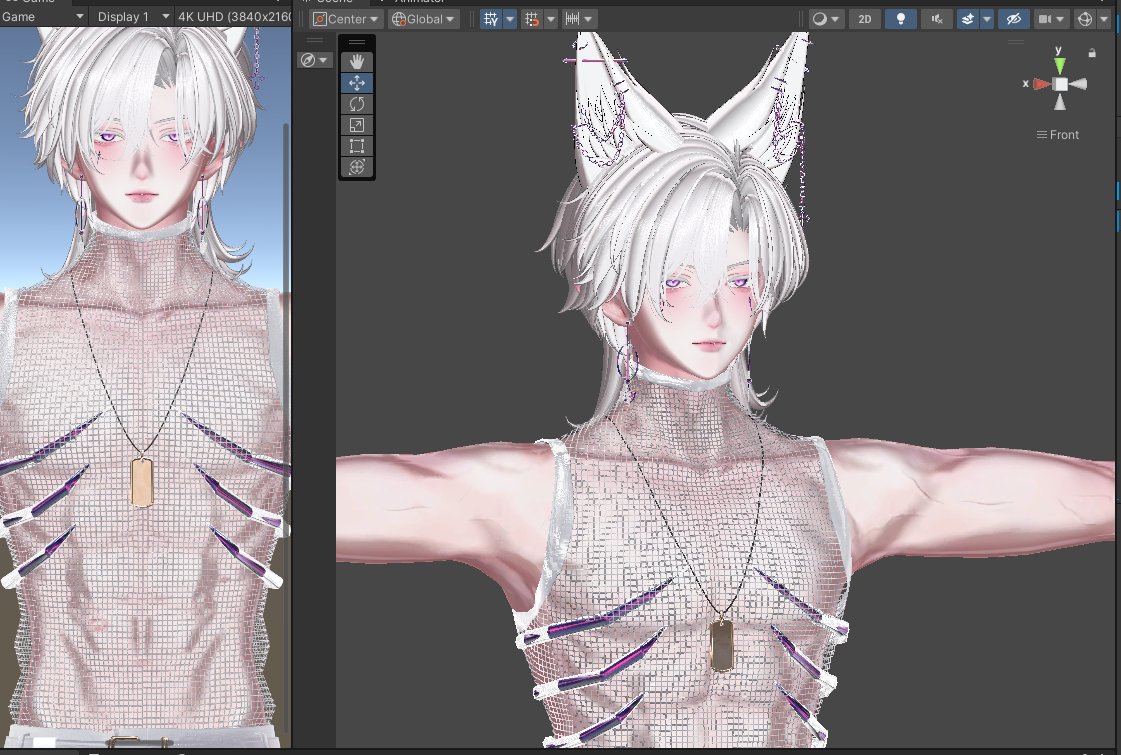Select the Rect tool
The height and width of the screenshot is (755, 1121).
[x=357, y=146]
